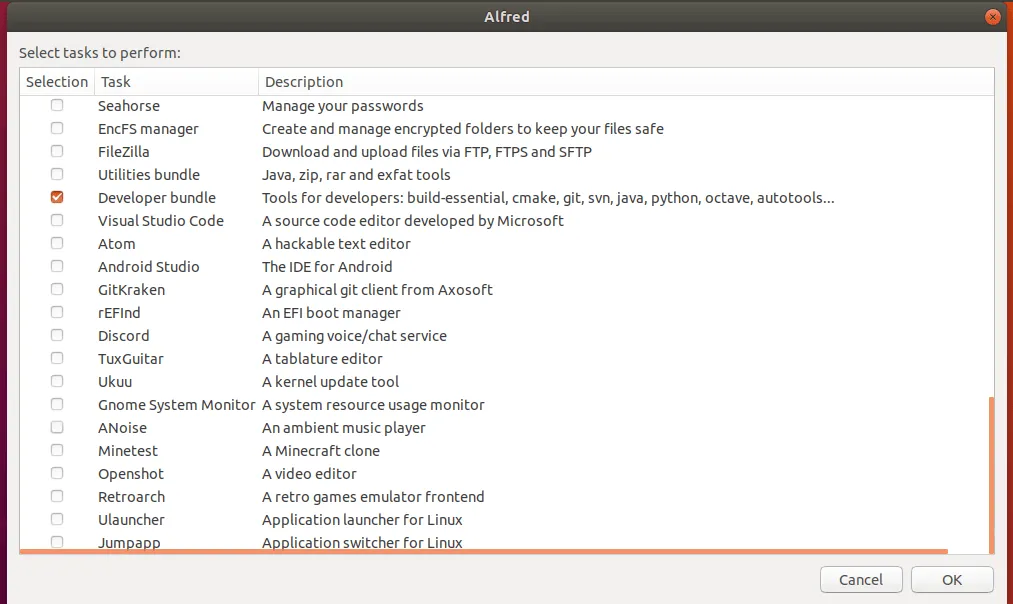Check the GitKraken checkbox
Viewport: 1013px width, 604px height.
(x=57, y=289)
